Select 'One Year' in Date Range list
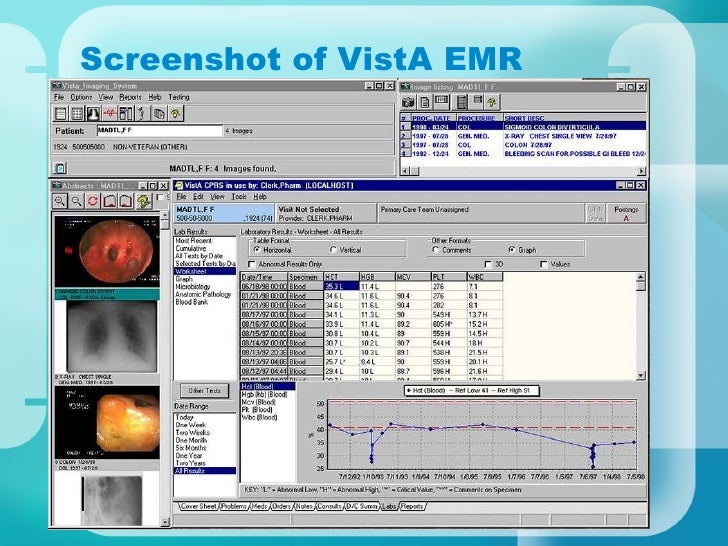 [188, 455]
